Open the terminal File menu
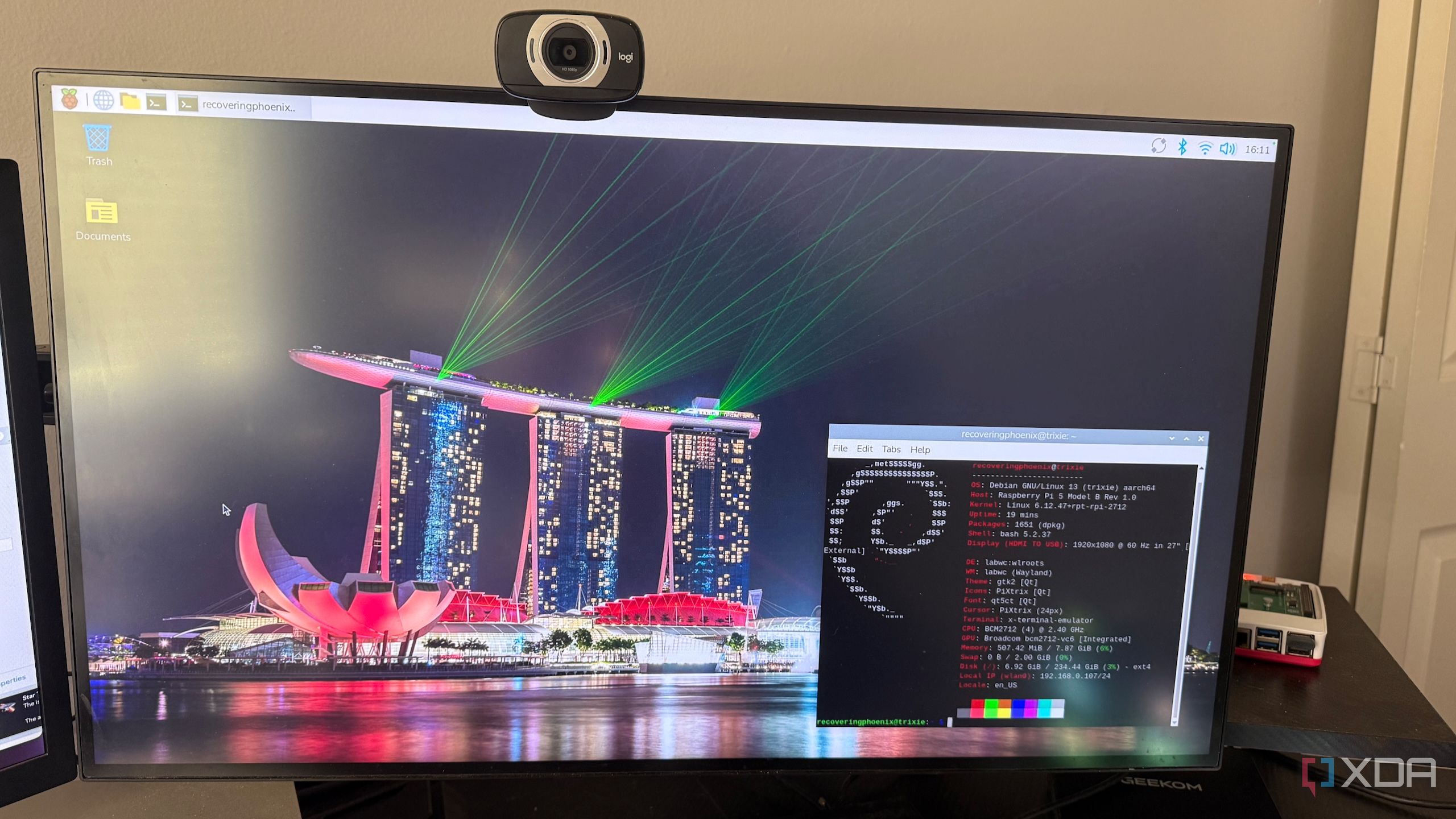 pos(840,448)
